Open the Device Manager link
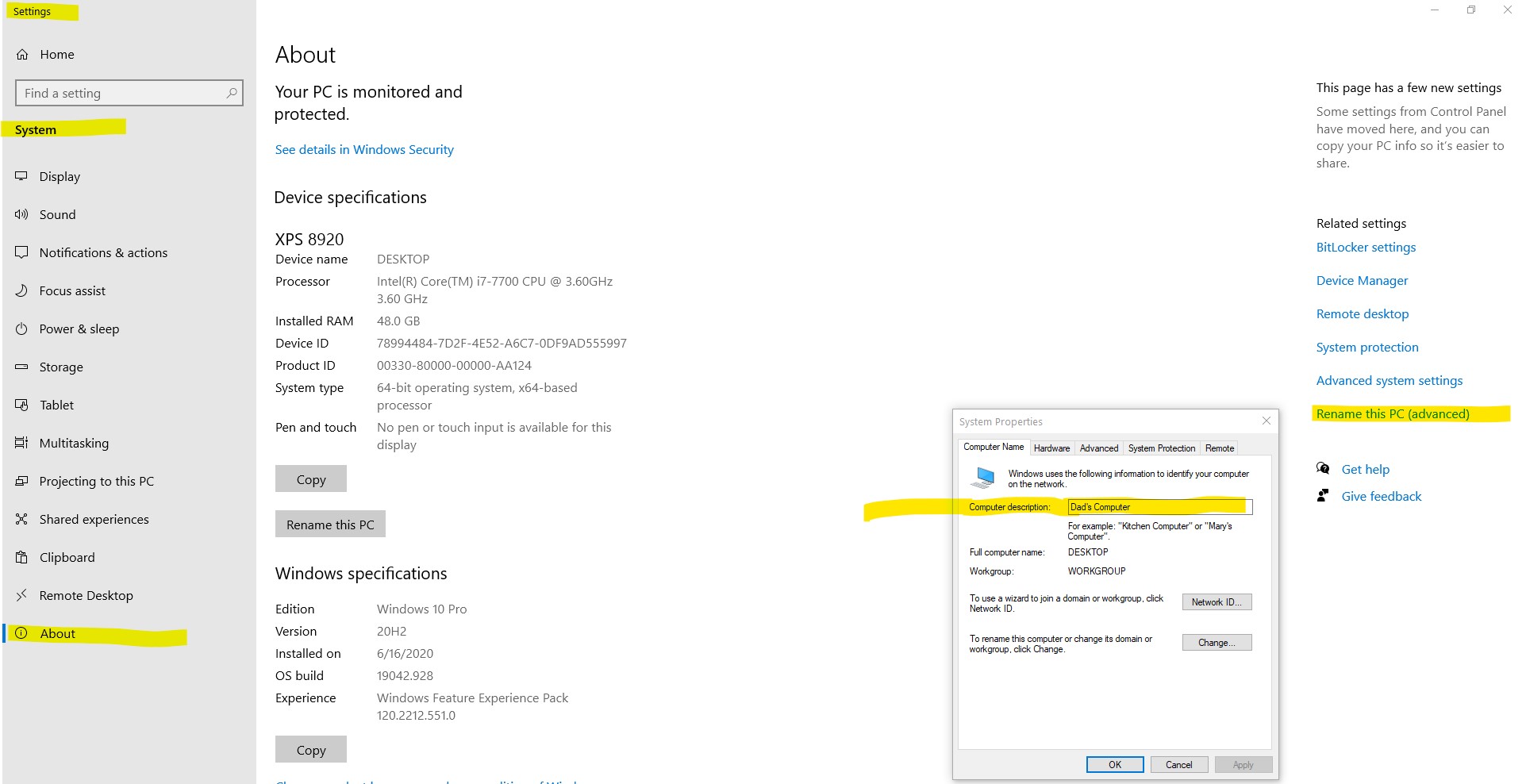The height and width of the screenshot is (784, 1526). [1362, 281]
